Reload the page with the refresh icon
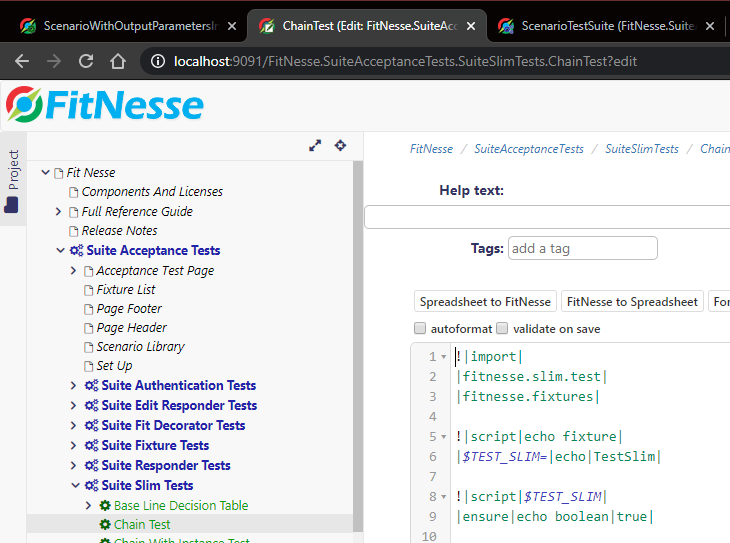Screen dimensions: 730x543 86,61
